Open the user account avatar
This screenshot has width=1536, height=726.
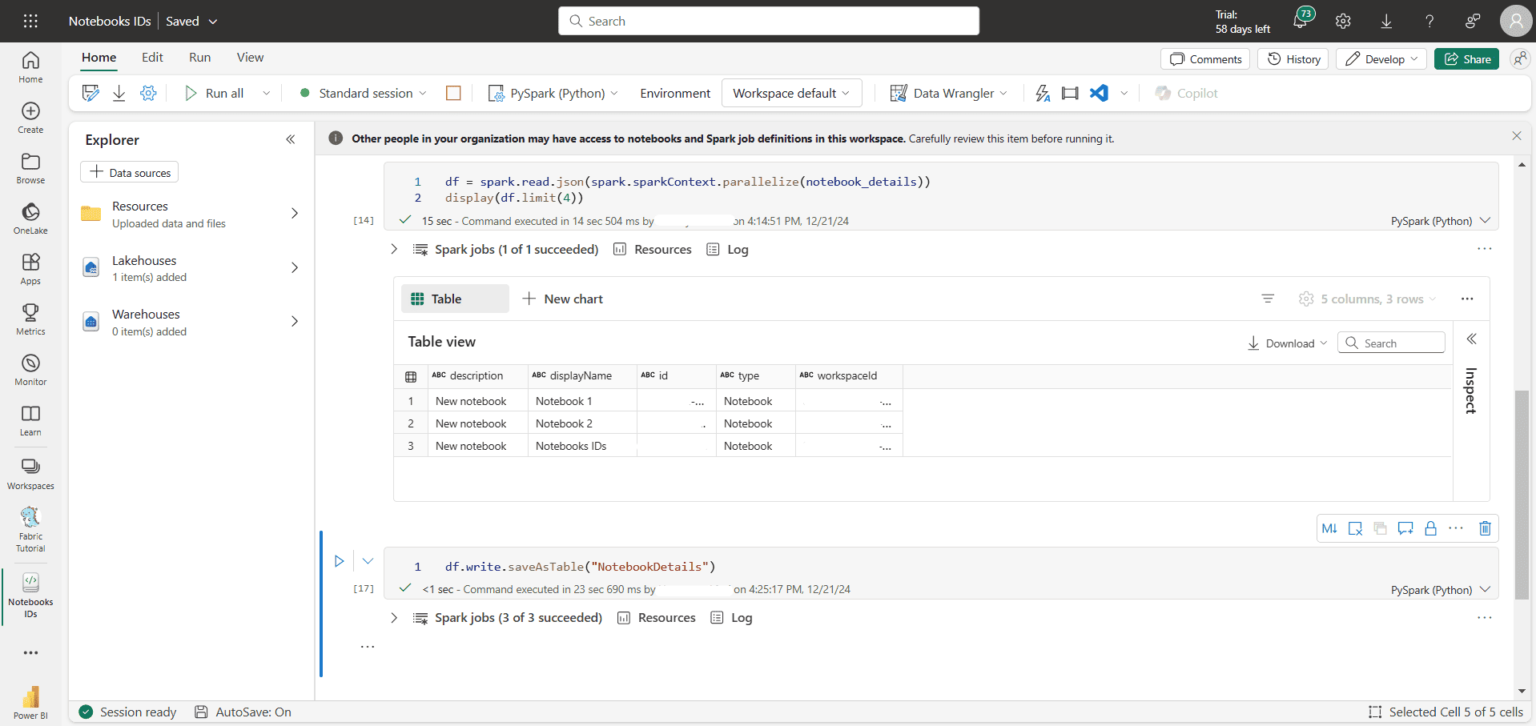1516,21
